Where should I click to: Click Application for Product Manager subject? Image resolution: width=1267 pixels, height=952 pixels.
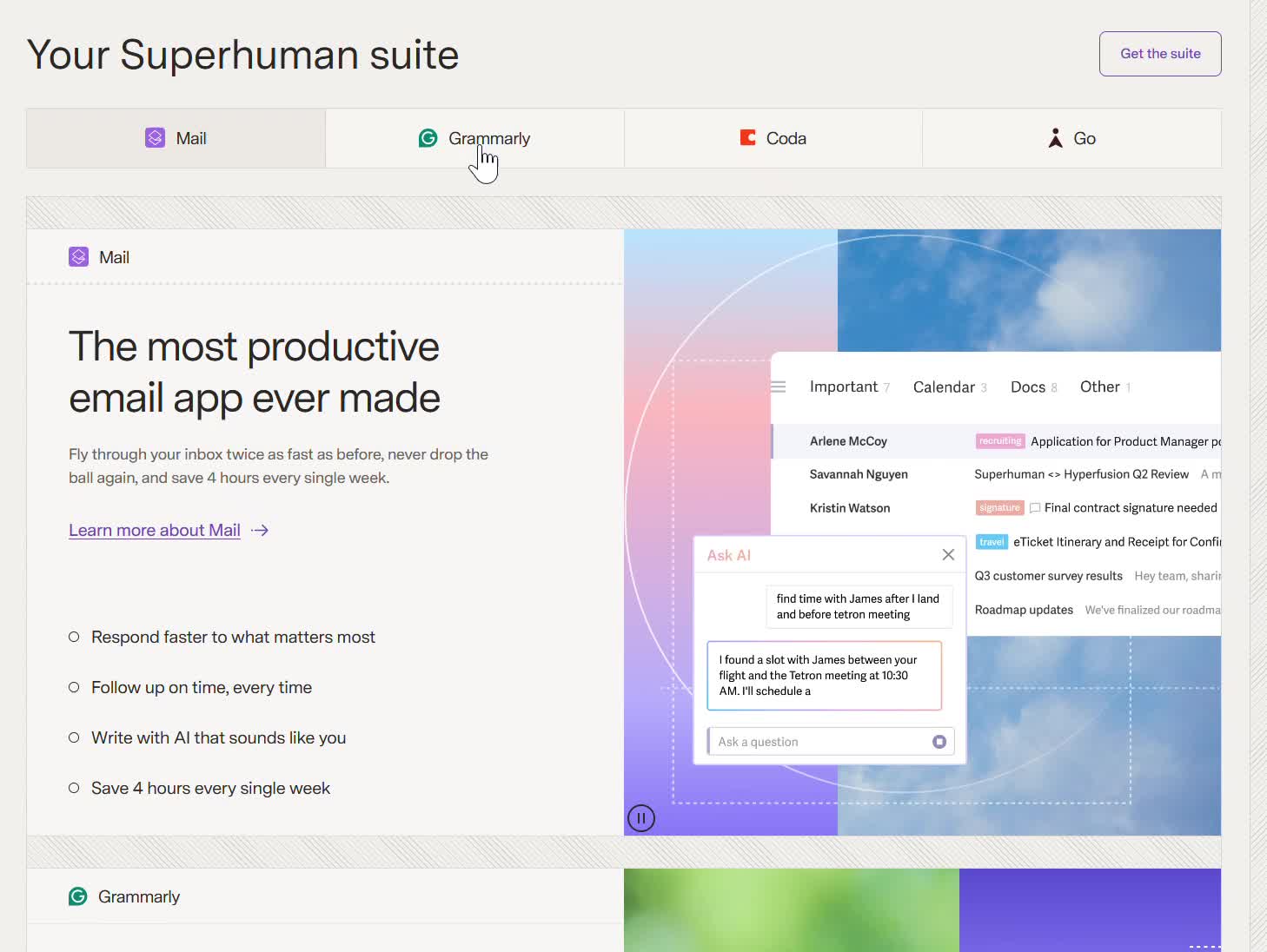tap(1125, 441)
